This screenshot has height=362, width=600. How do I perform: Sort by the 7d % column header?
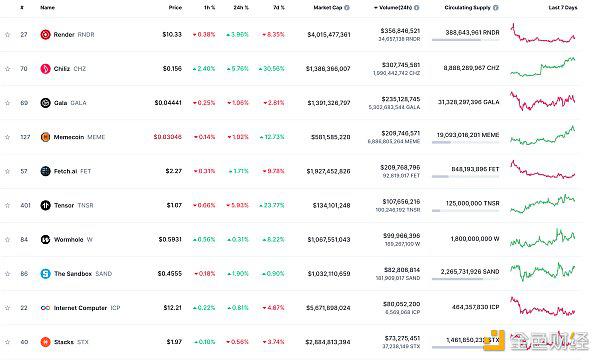tap(279, 8)
